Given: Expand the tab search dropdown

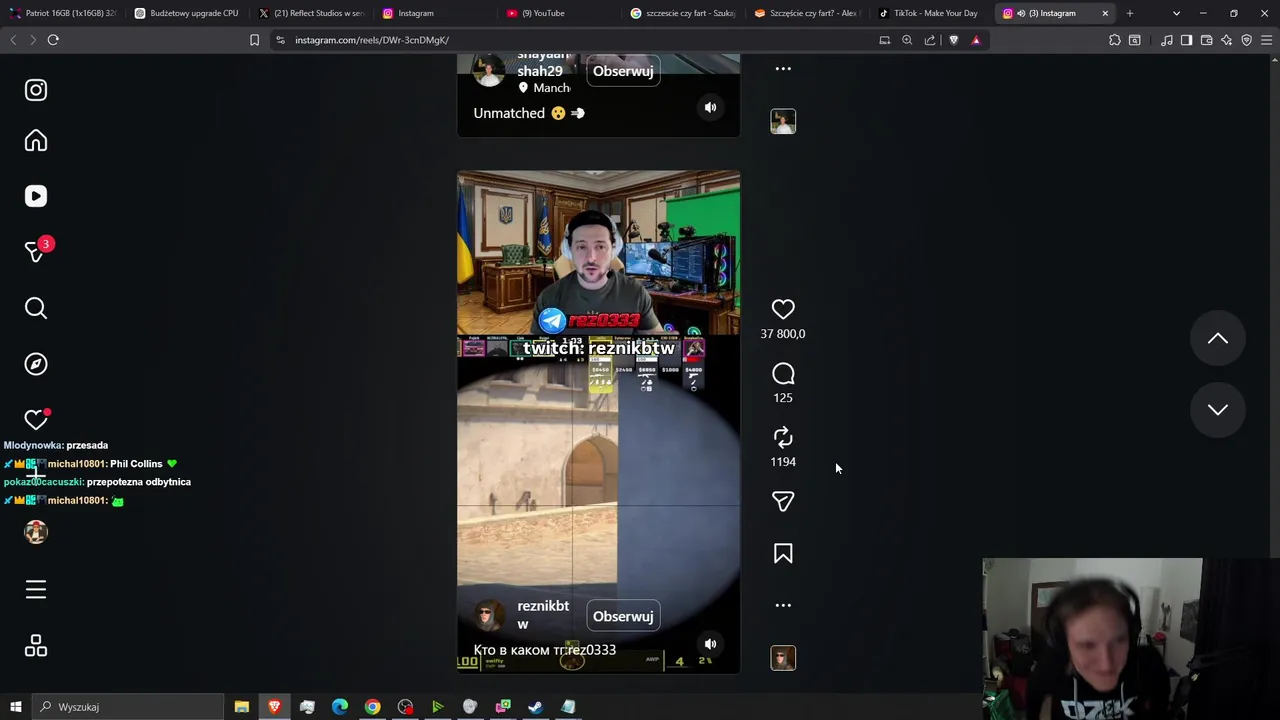Looking at the screenshot, I should click(1176, 13).
